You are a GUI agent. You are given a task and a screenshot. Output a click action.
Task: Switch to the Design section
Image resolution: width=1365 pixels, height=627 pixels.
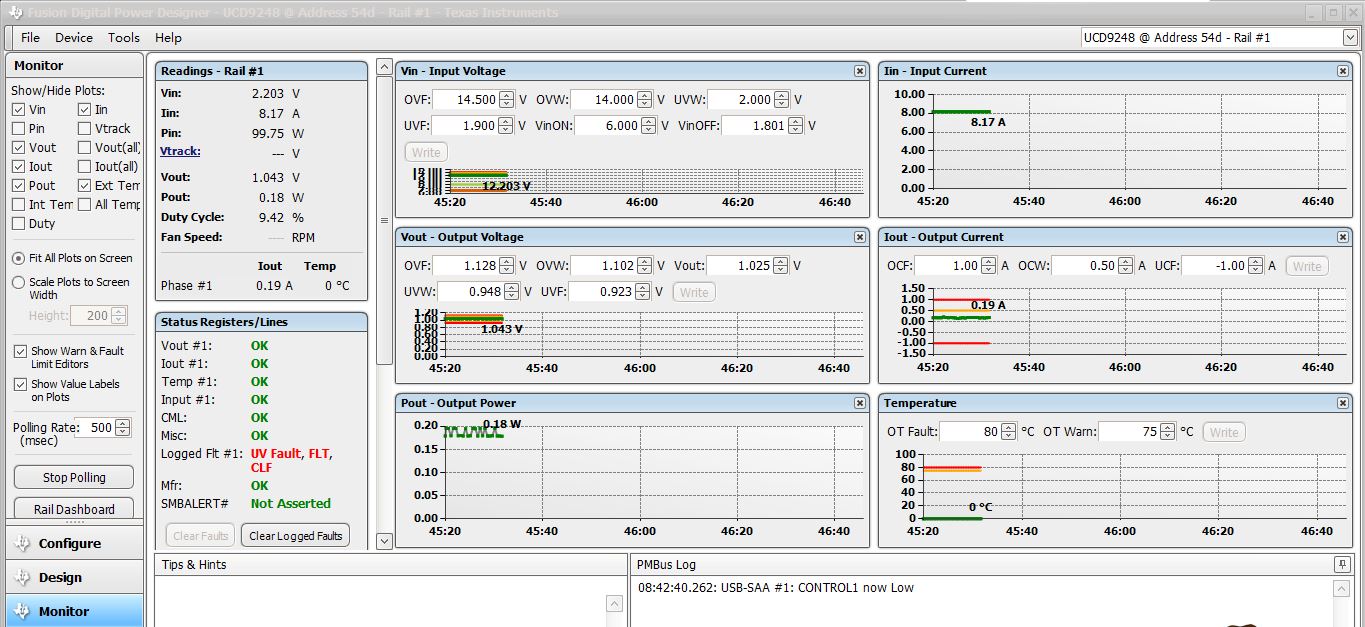tap(75, 577)
